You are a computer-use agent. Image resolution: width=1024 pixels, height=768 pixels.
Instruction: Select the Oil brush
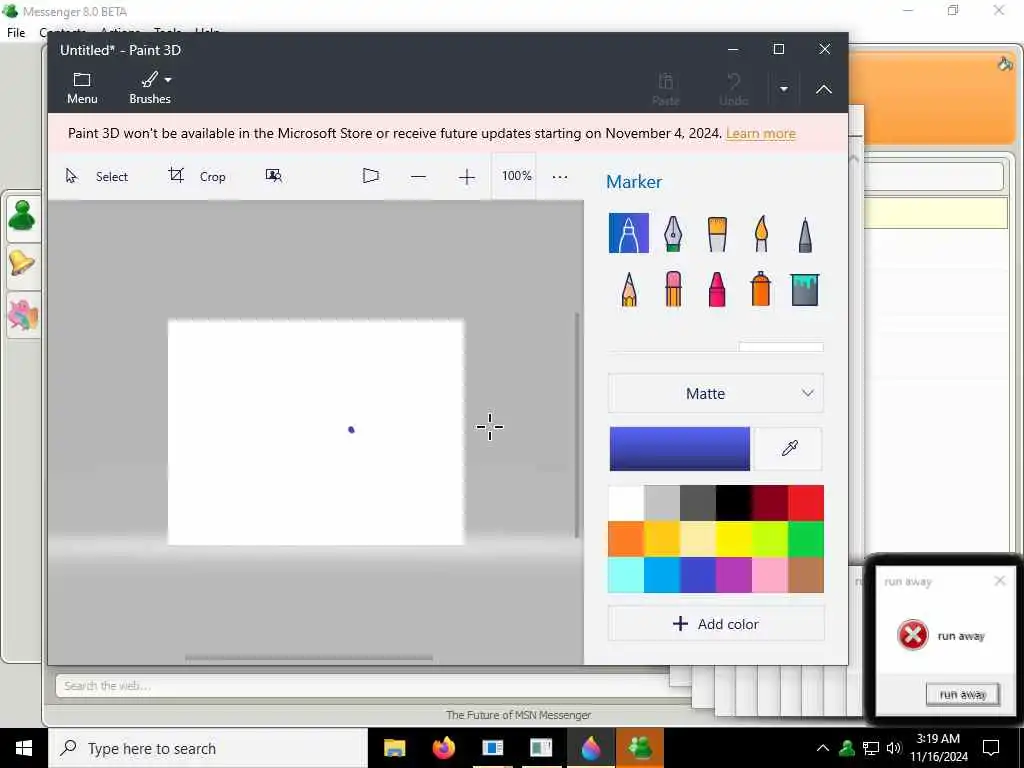(x=717, y=233)
